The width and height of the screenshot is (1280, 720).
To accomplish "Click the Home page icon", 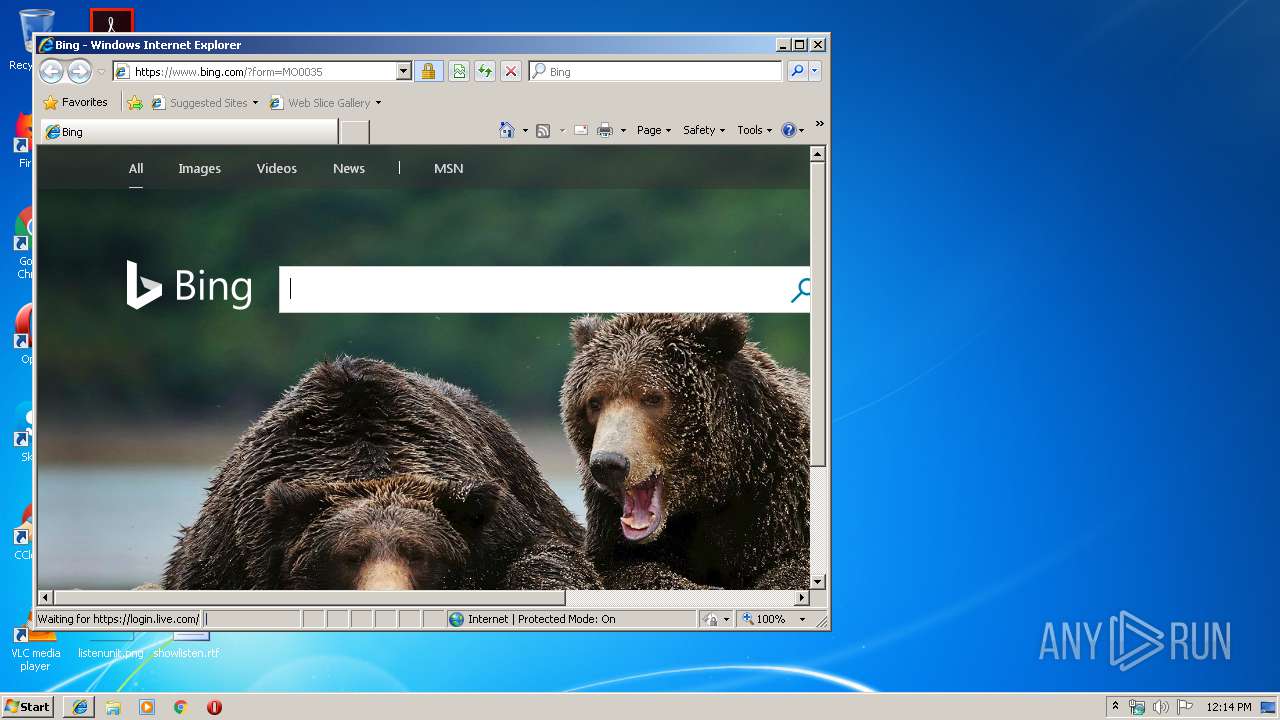I will tap(507, 130).
